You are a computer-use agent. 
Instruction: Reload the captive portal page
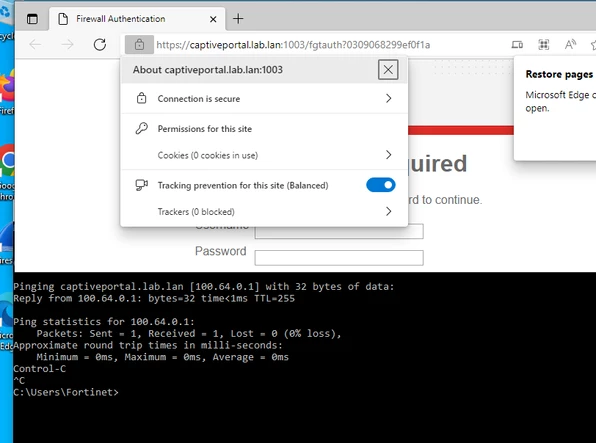100,44
